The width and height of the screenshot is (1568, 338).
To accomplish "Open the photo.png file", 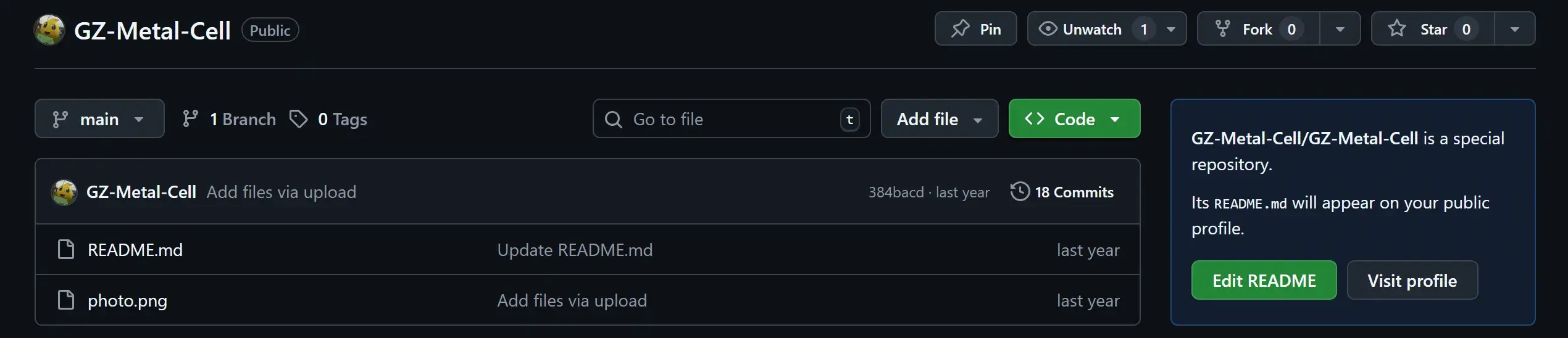I will pyautogui.click(x=127, y=300).
